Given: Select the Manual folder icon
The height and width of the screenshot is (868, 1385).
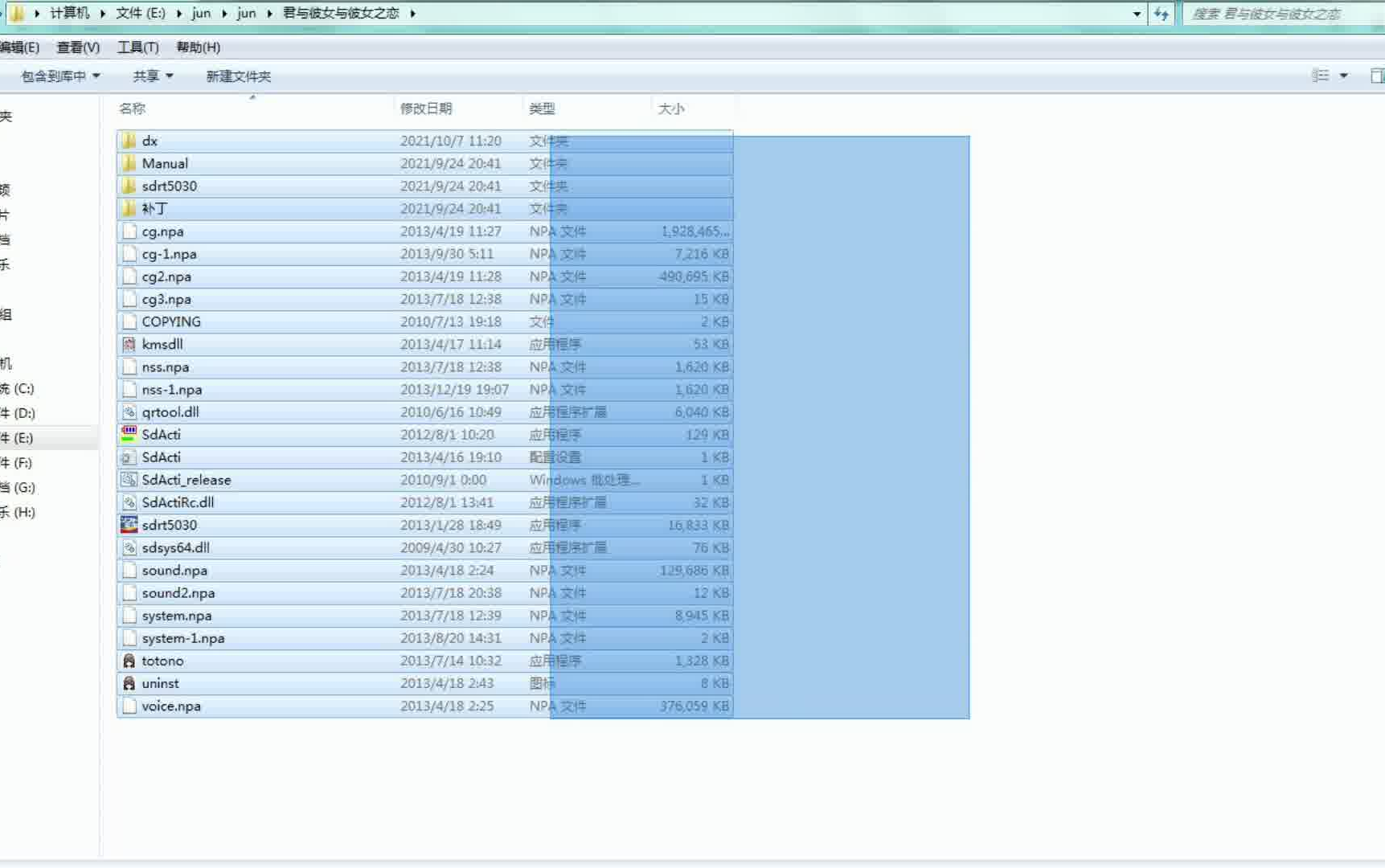Looking at the screenshot, I should click(x=129, y=163).
